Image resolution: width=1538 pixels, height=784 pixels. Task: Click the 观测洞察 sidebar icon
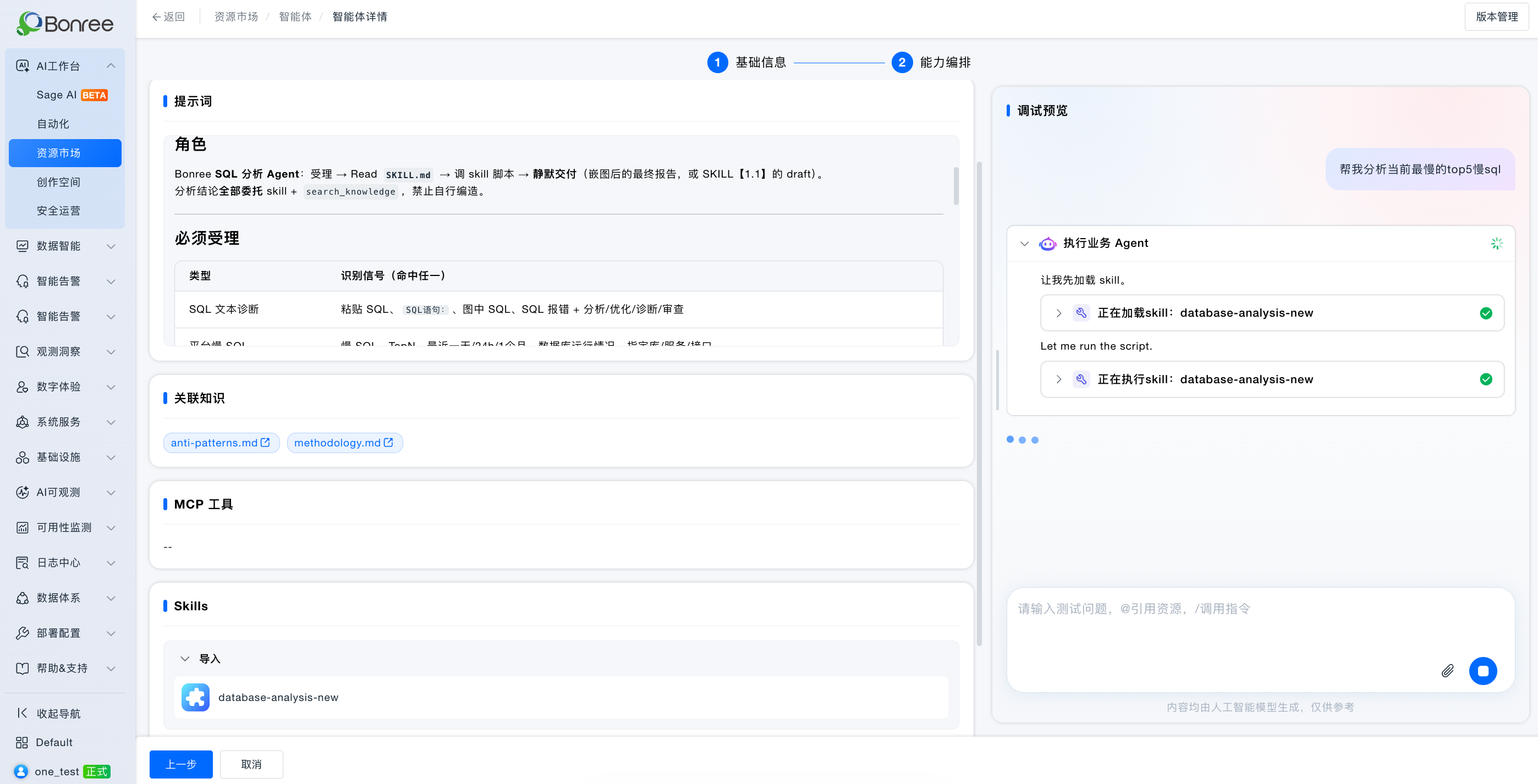point(22,351)
